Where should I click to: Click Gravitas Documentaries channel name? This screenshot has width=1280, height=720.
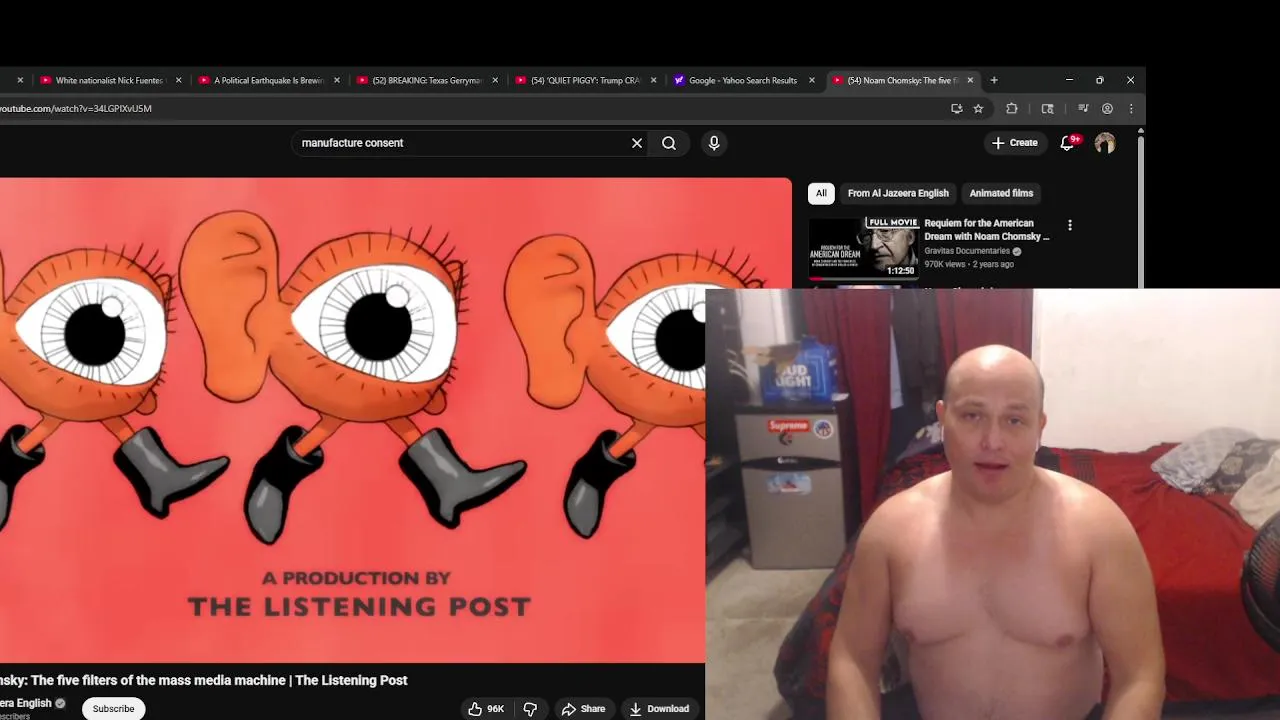coord(967,251)
